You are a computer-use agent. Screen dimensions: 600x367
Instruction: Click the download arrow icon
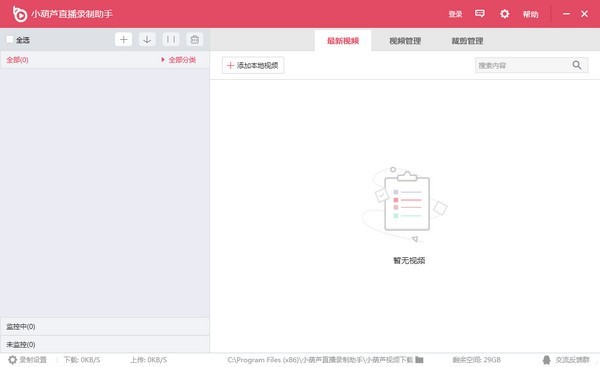click(147, 39)
